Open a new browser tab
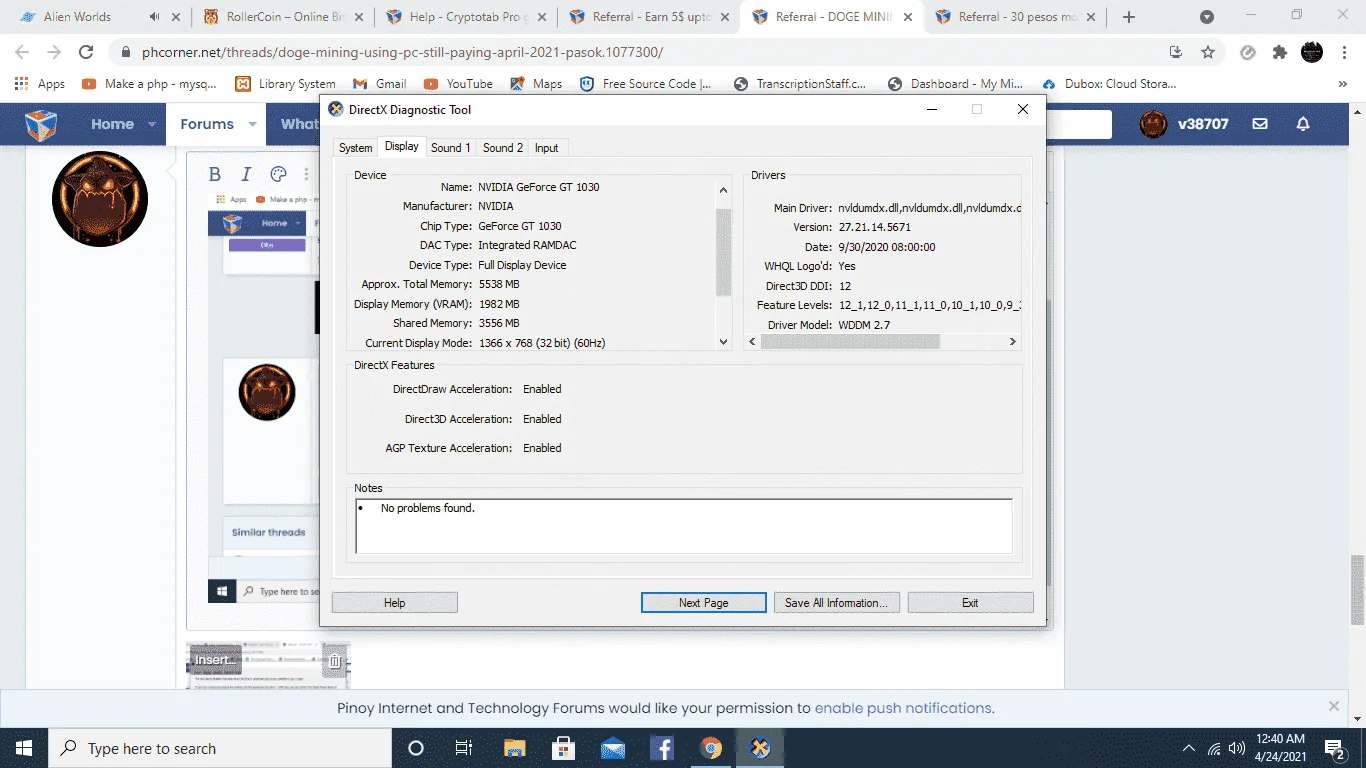Viewport: 1366px width, 768px height. pyautogui.click(x=1129, y=17)
